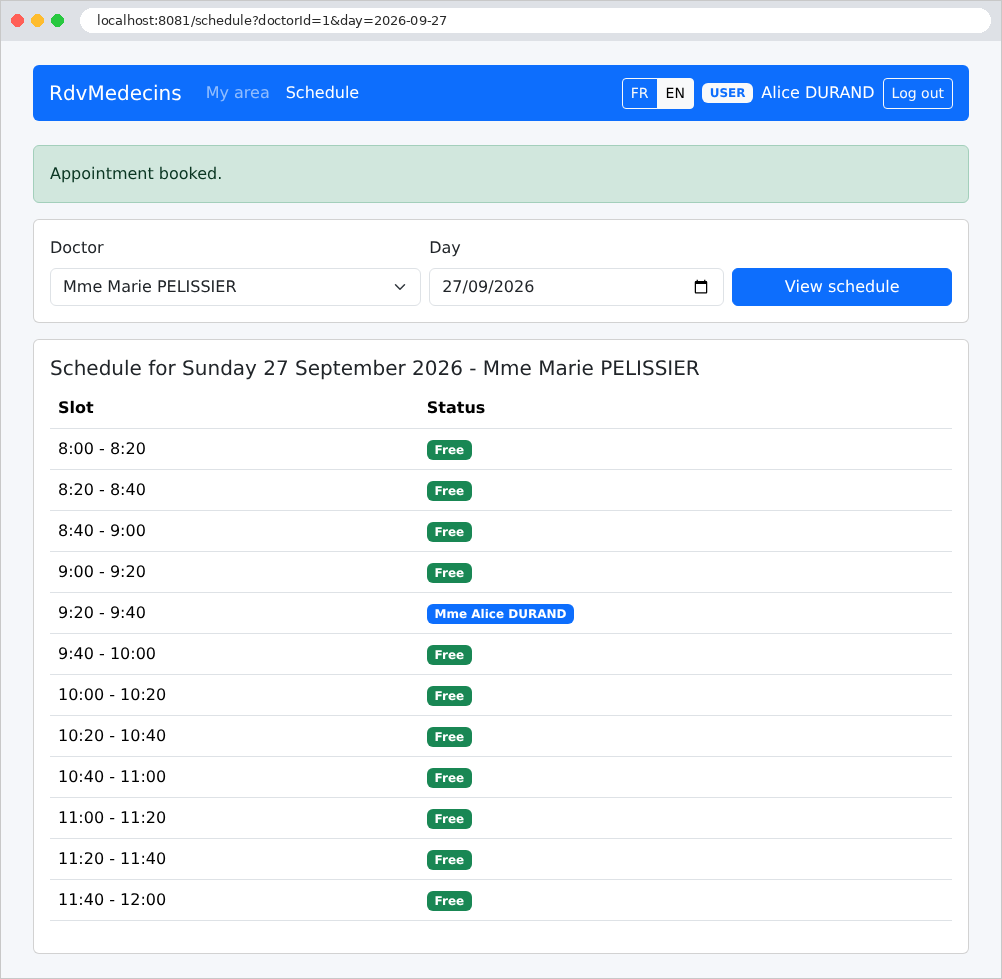
Task: Focus the date value 27/09/2026
Action: point(488,287)
